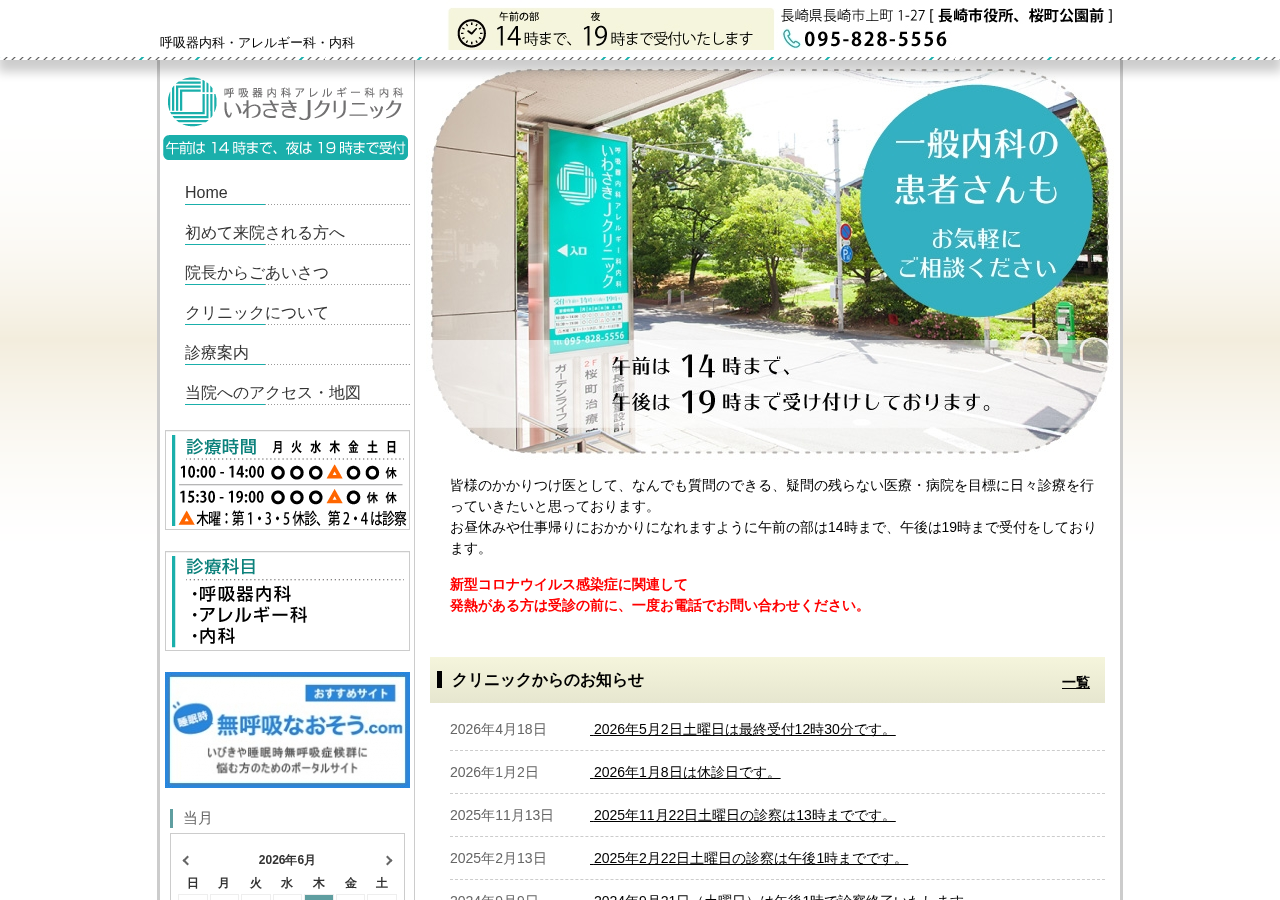Click the date 2025年11月13日
The image size is (1280, 900).
[502, 815]
